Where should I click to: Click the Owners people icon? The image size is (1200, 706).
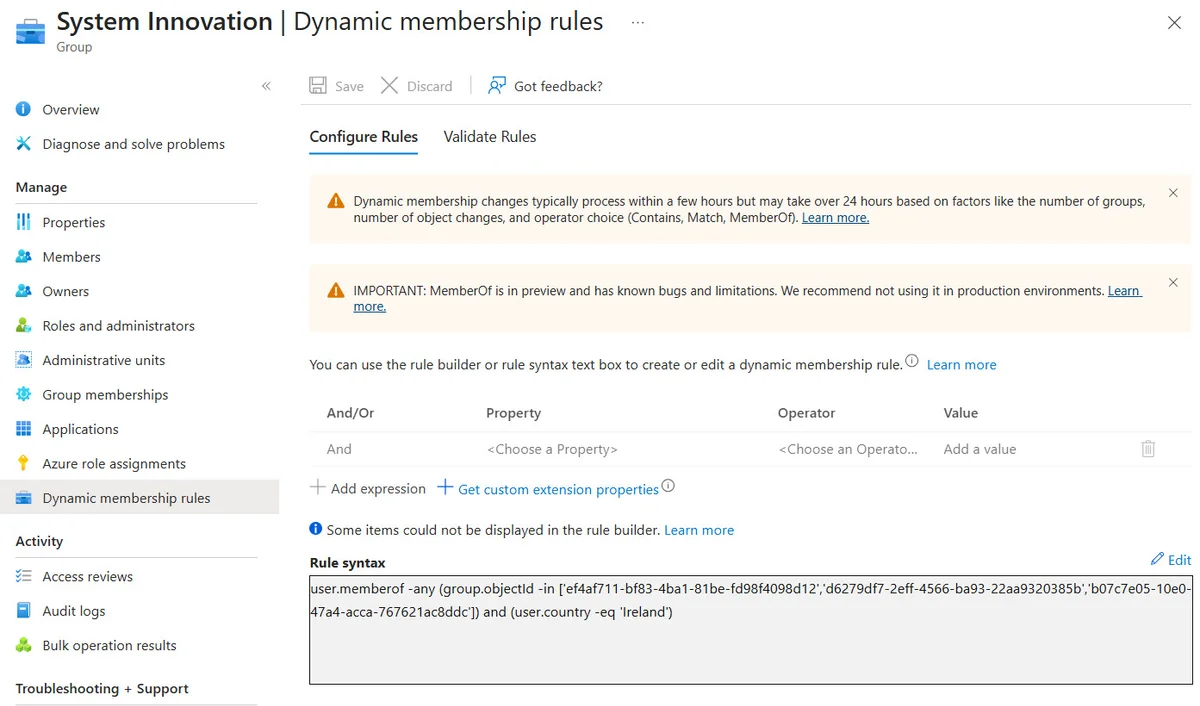point(23,291)
